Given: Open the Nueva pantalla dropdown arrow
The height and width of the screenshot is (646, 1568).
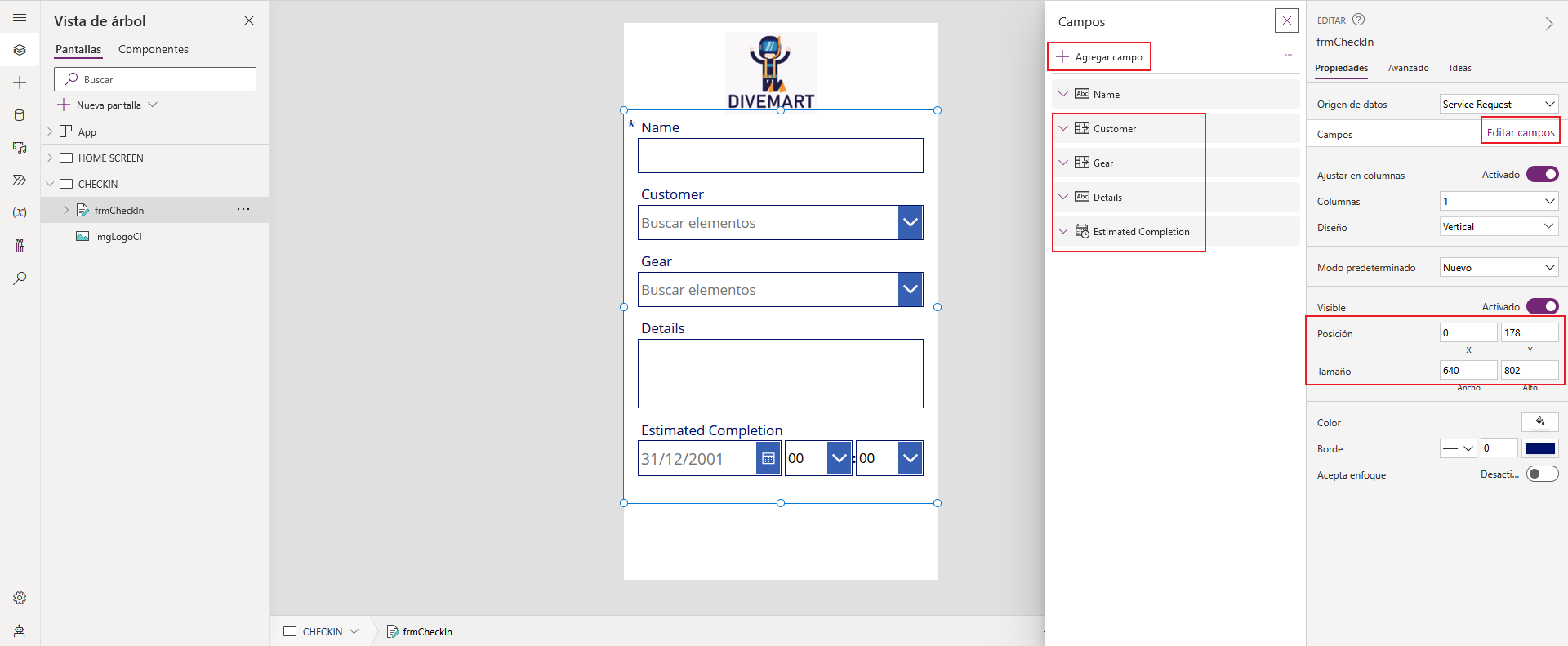Looking at the screenshot, I should point(153,105).
